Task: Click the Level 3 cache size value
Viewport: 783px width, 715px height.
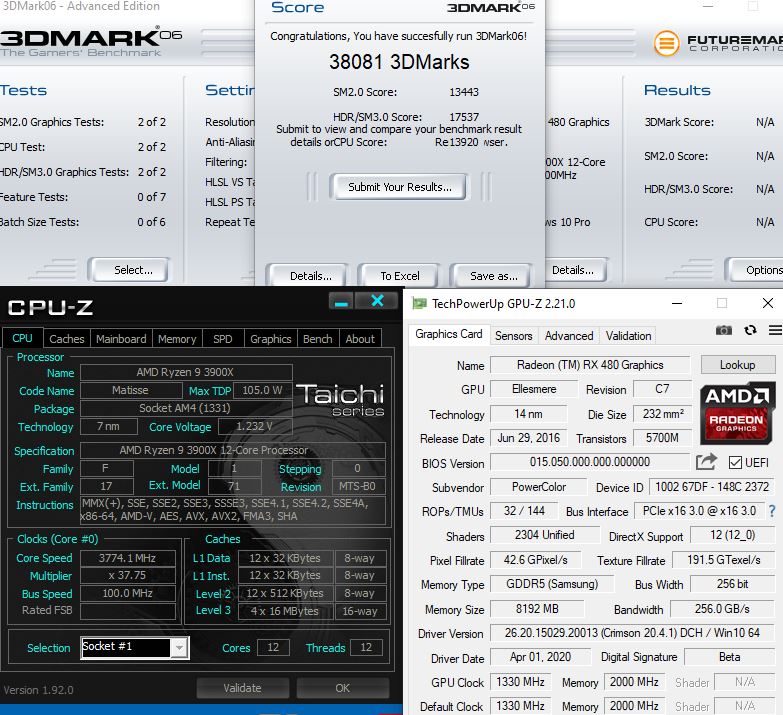Action: tap(285, 611)
